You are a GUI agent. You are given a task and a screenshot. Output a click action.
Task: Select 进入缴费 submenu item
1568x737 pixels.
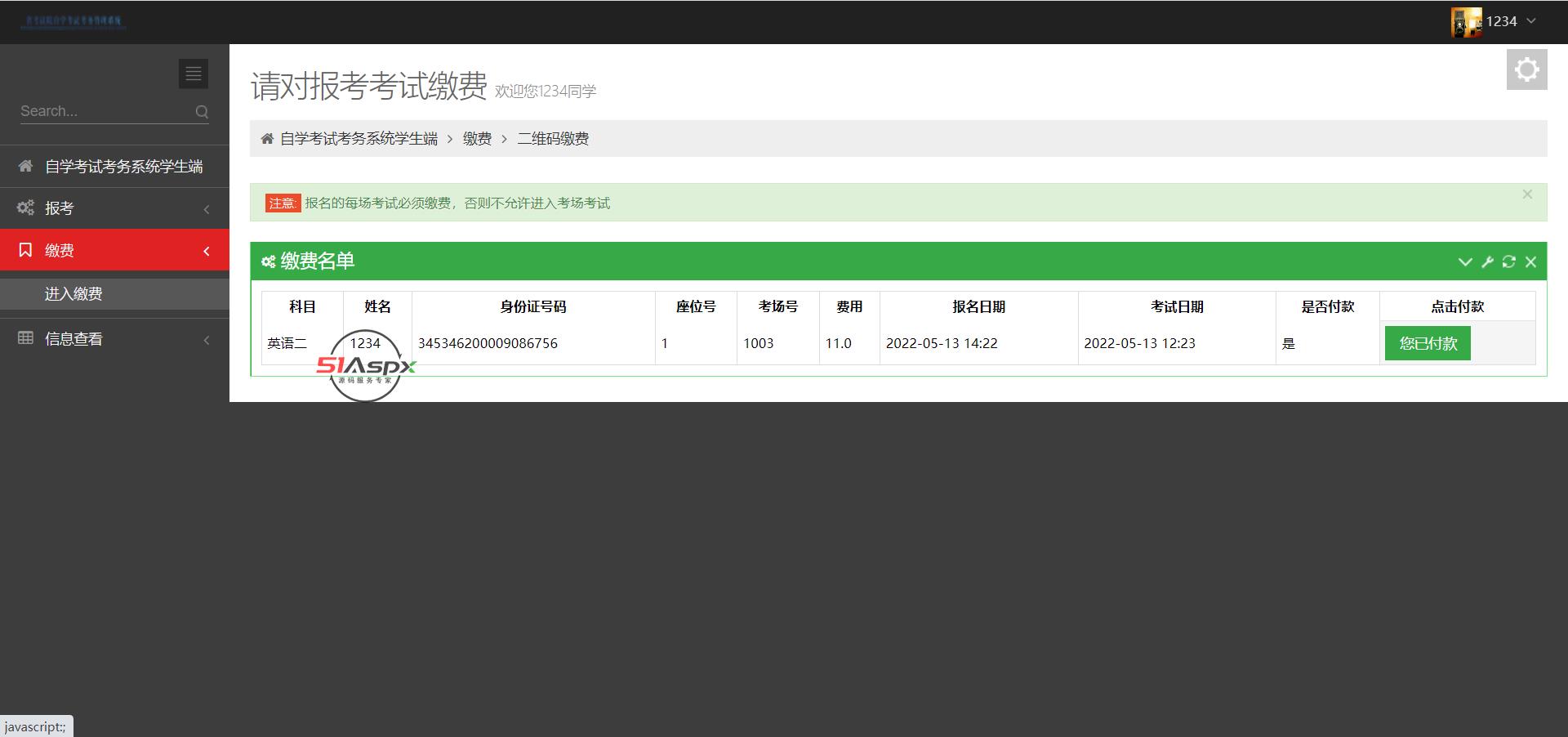(73, 294)
